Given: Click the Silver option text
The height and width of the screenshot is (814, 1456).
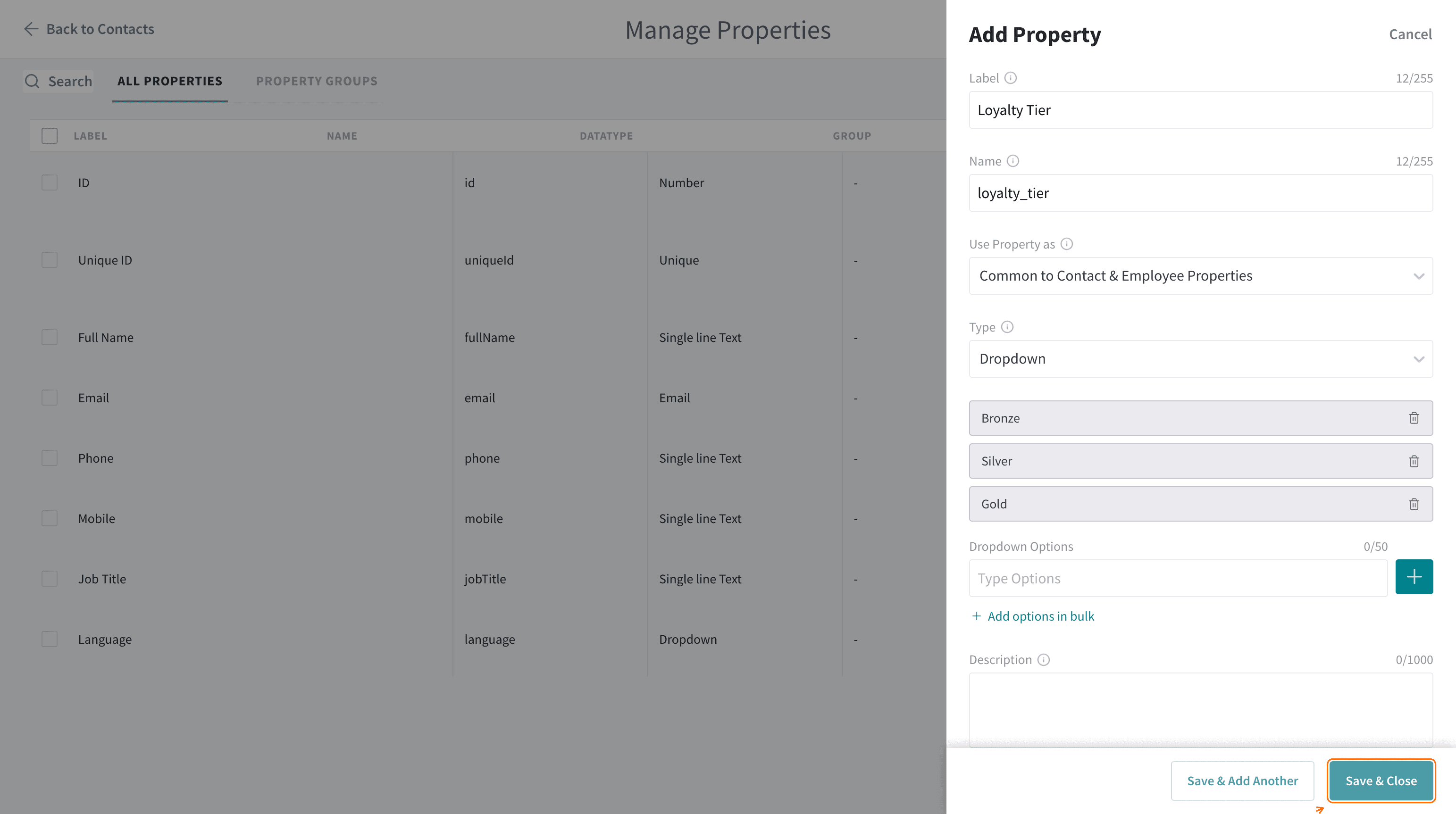Looking at the screenshot, I should pos(996,461).
